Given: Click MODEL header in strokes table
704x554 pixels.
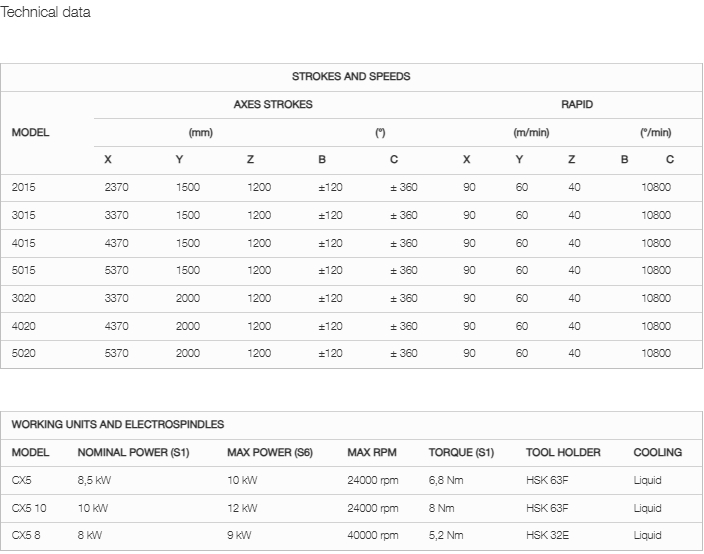Looking at the screenshot, I should 31,132.
